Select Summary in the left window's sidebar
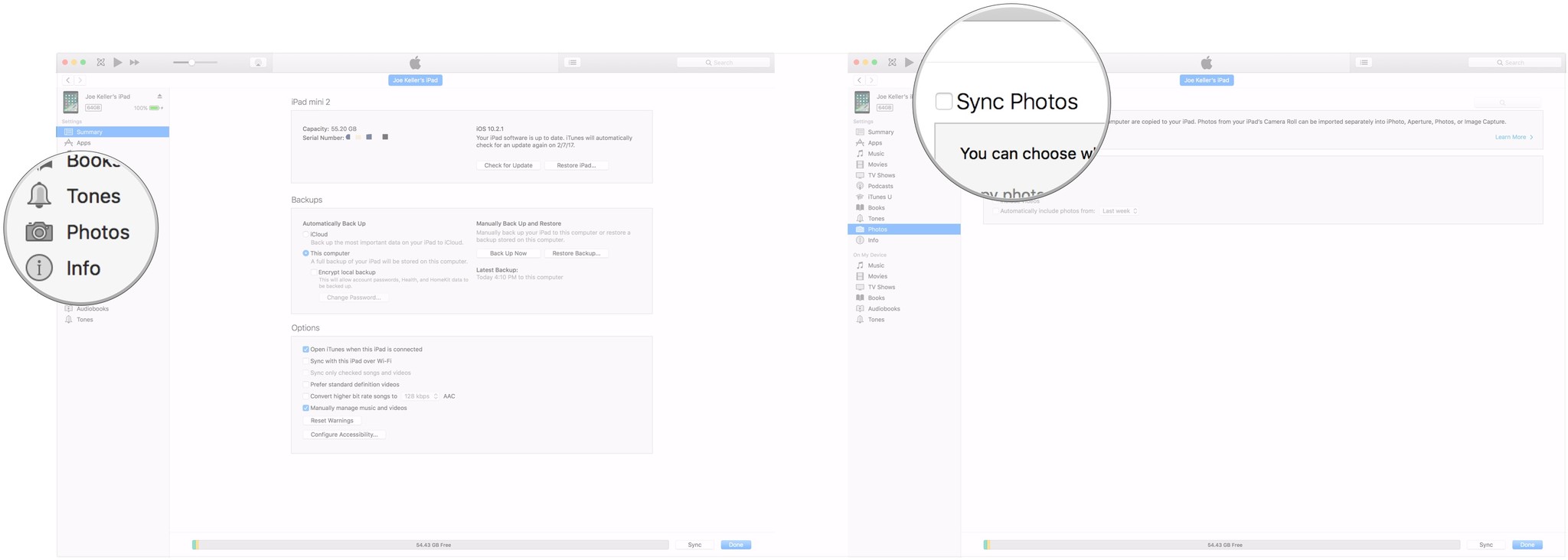1568x560 pixels. [x=113, y=132]
